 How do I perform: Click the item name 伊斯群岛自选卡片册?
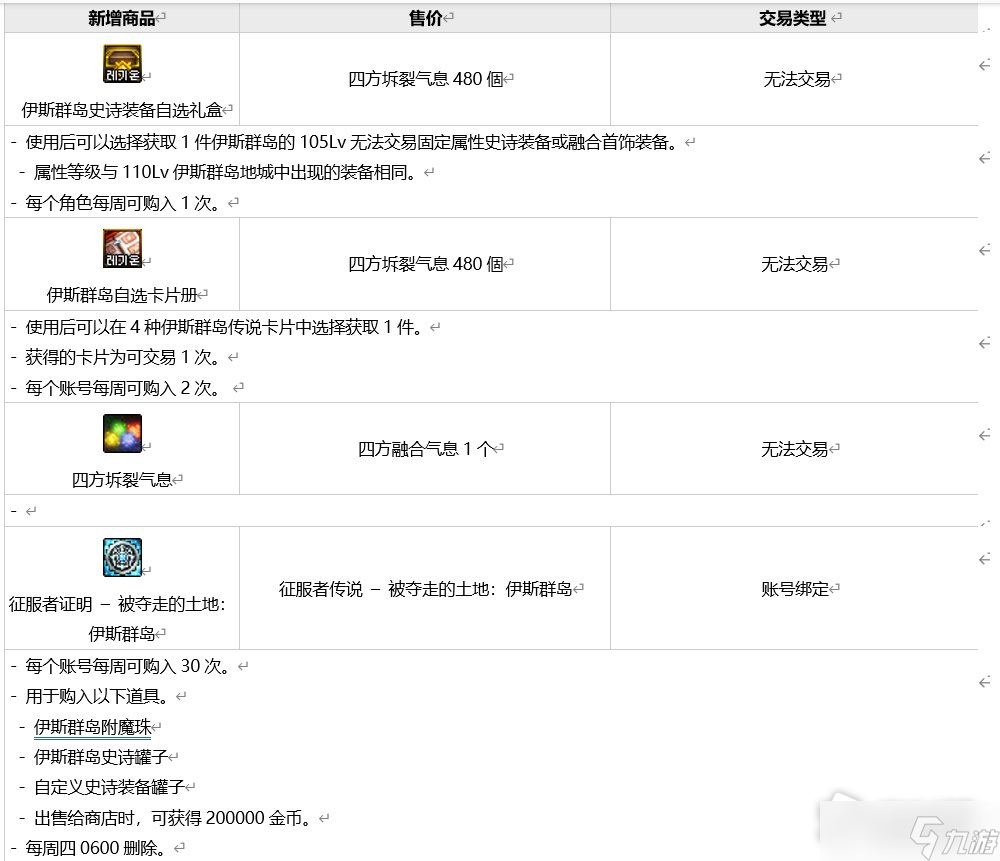click(122, 295)
